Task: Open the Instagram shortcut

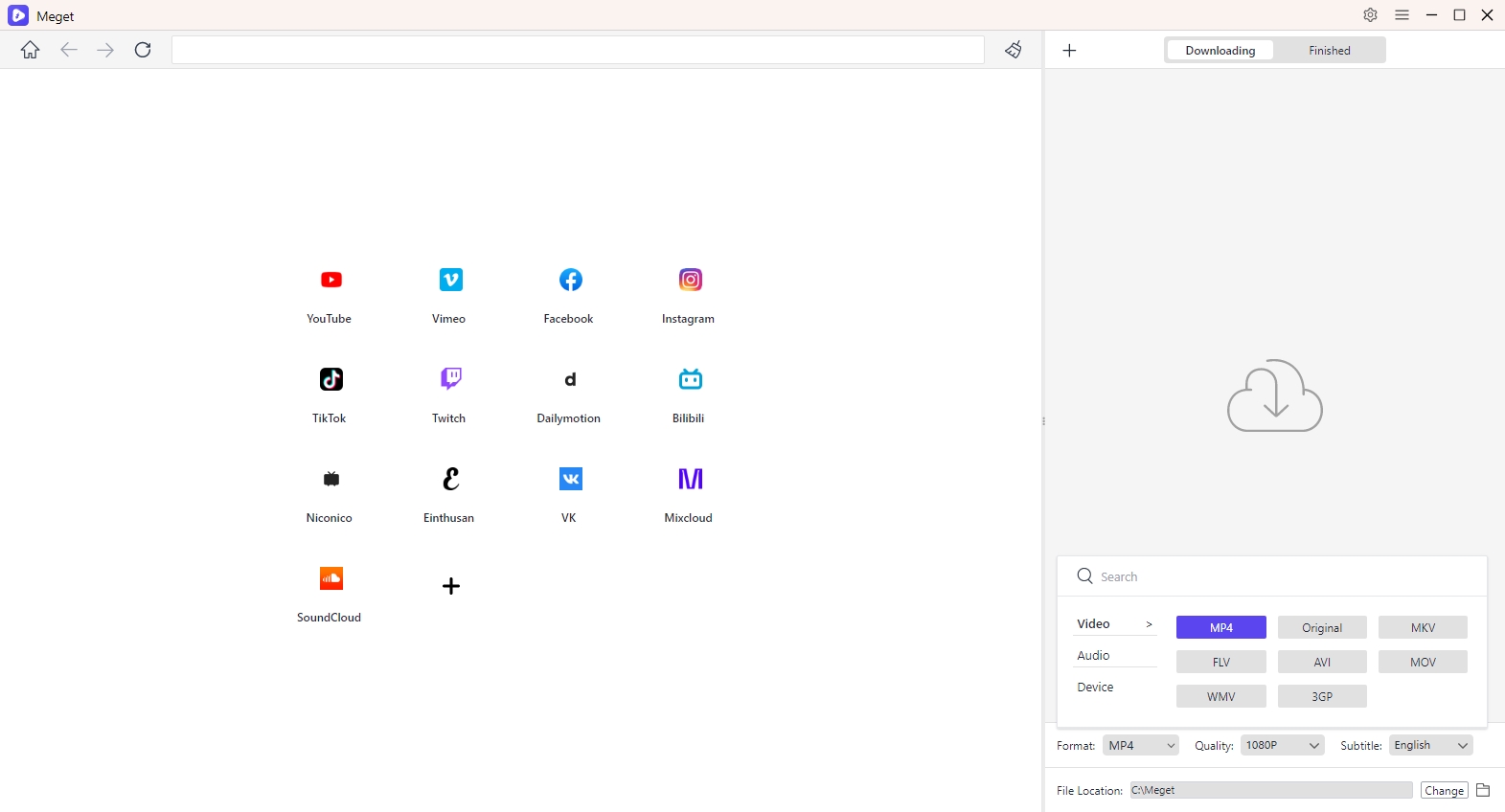Action: (x=690, y=296)
